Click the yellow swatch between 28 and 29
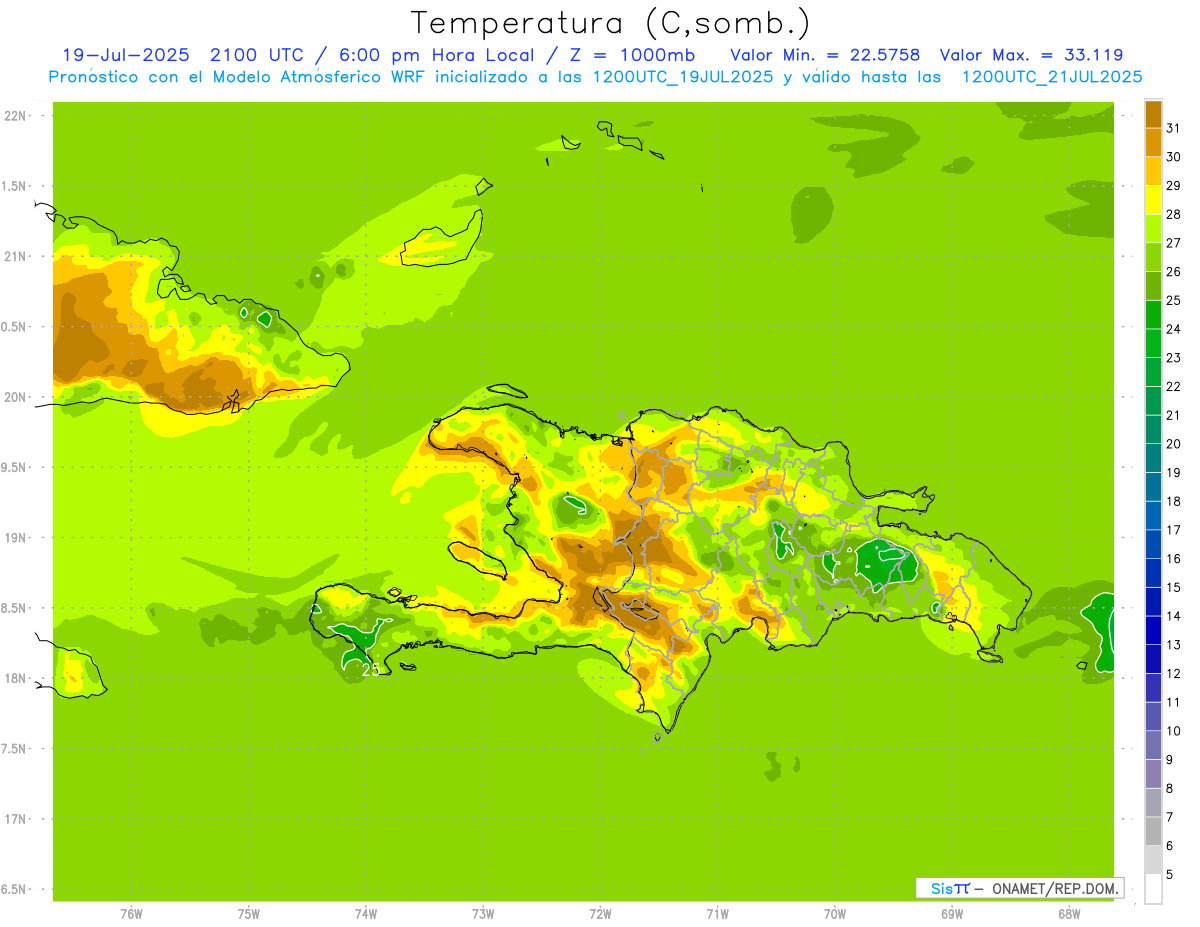 pos(1153,200)
